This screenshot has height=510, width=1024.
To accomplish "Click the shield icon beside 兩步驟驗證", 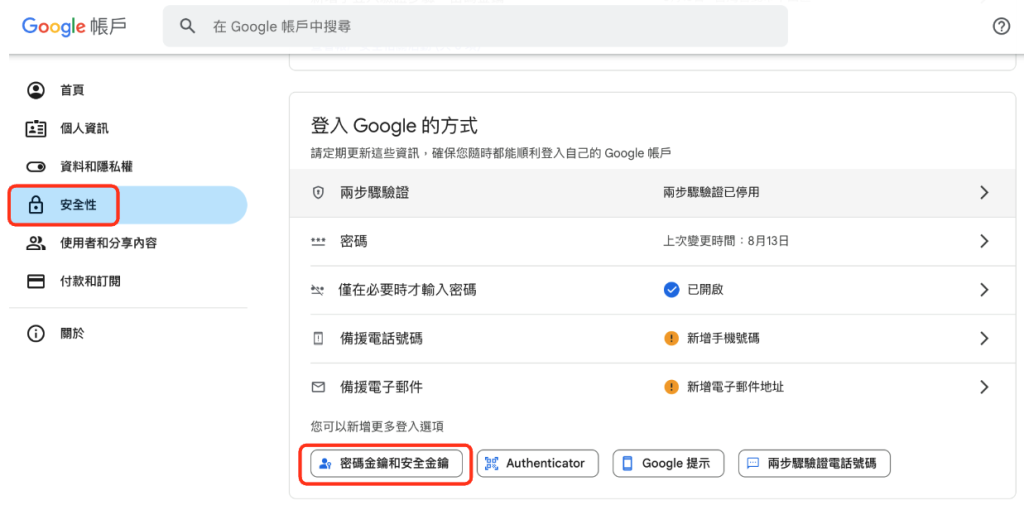I will (318, 193).
